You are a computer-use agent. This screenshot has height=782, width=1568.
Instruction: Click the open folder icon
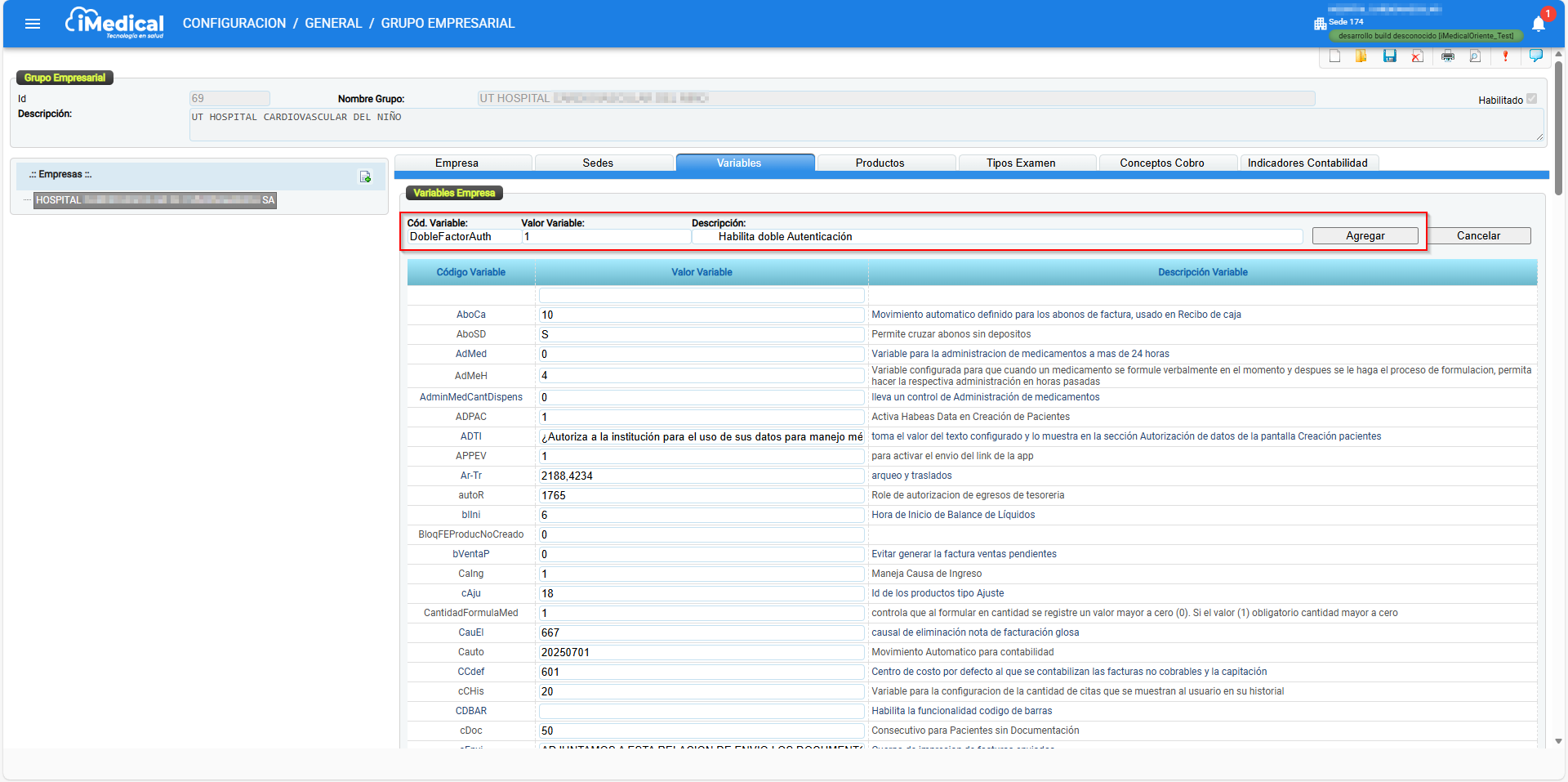click(x=1361, y=56)
